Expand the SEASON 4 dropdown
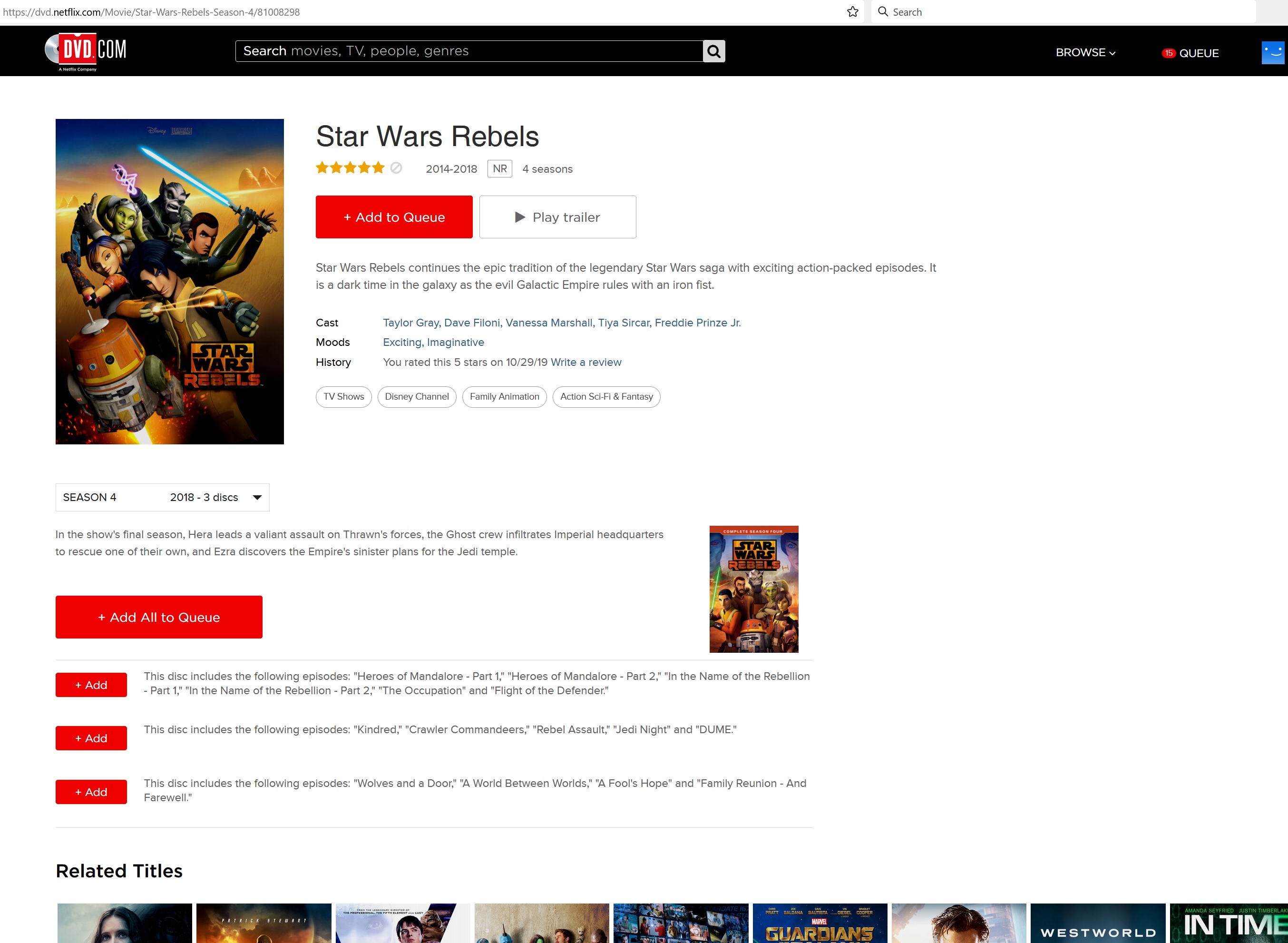The image size is (1288, 943). point(162,497)
